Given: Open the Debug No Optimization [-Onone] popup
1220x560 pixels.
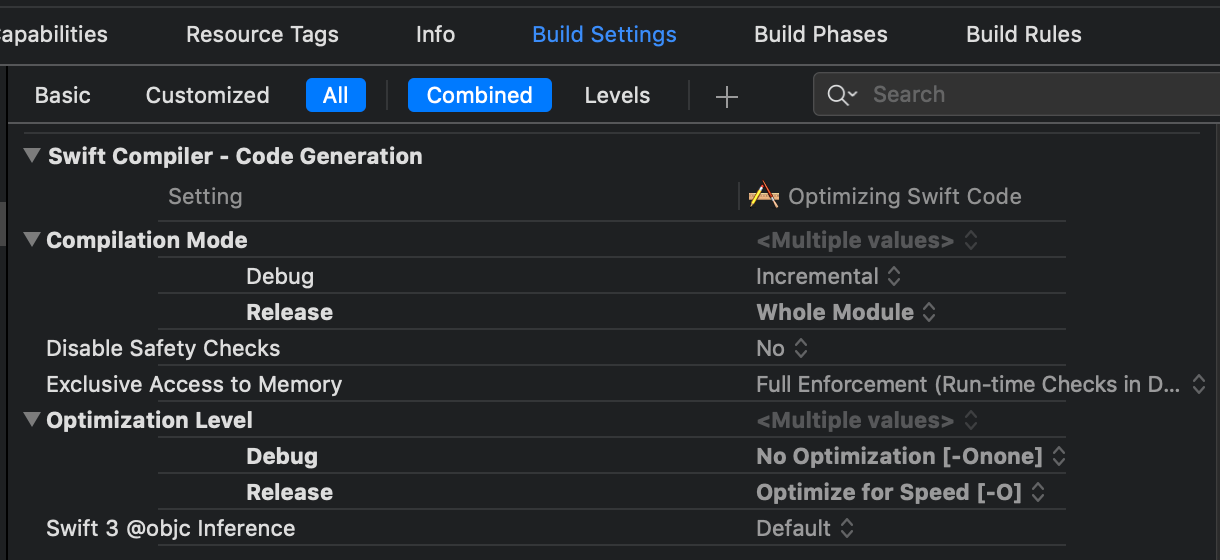Looking at the screenshot, I should [x=910, y=456].
